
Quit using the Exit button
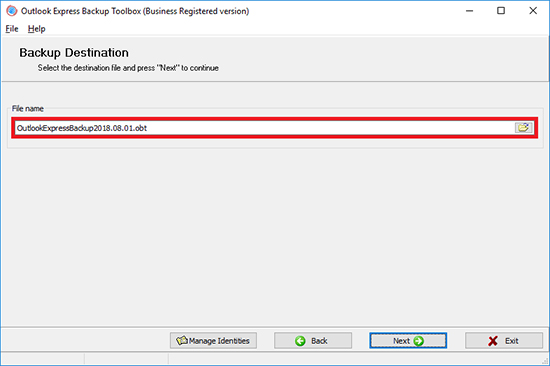(504, 340)
